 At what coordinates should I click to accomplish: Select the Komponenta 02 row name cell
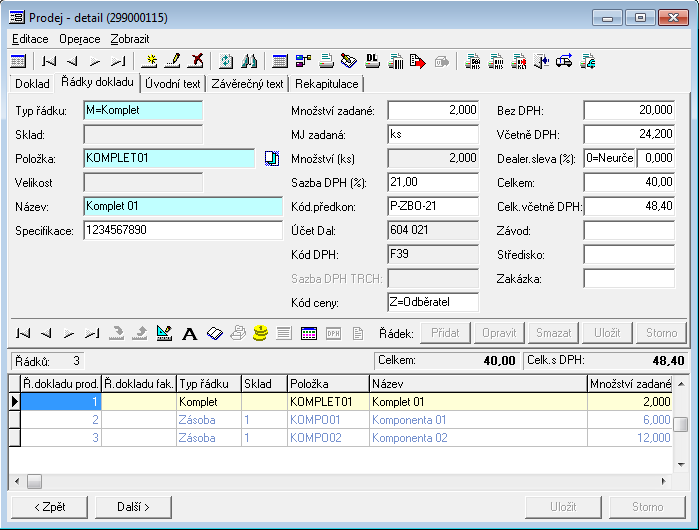click(478, 438)
